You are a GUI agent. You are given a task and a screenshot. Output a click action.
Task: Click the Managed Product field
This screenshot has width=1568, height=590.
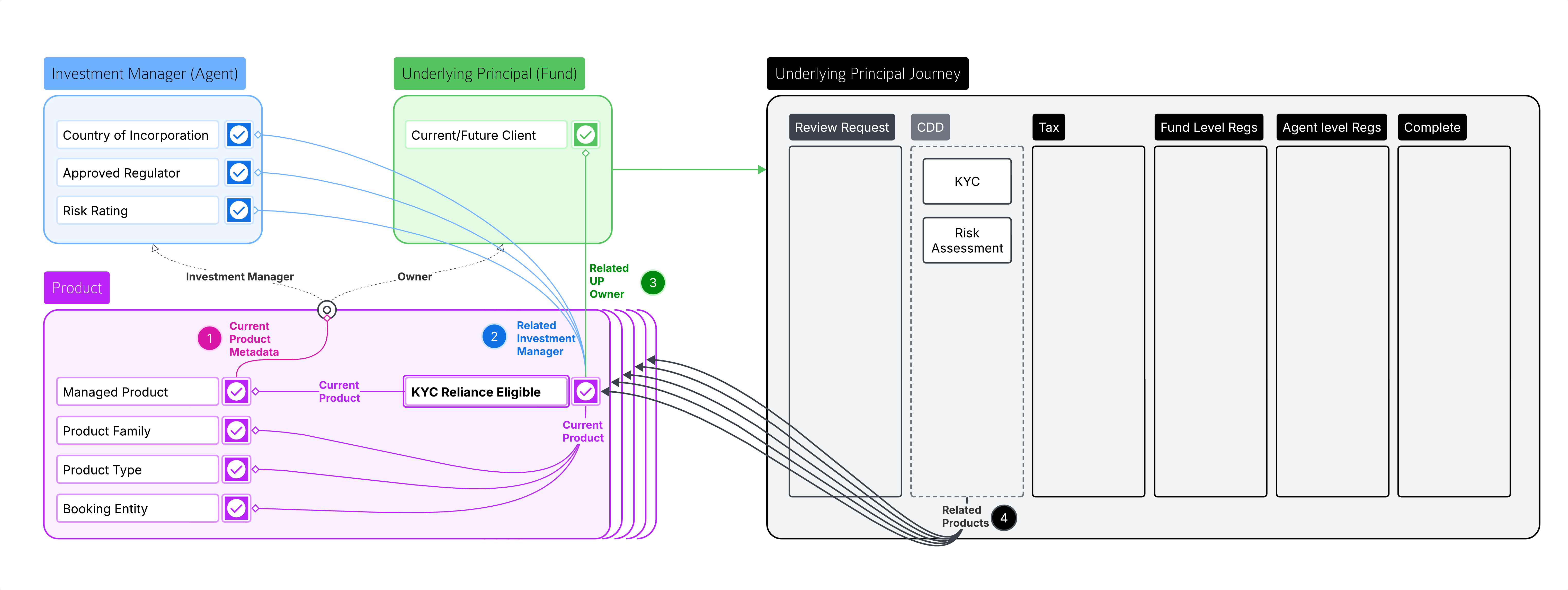click(137, 392)
